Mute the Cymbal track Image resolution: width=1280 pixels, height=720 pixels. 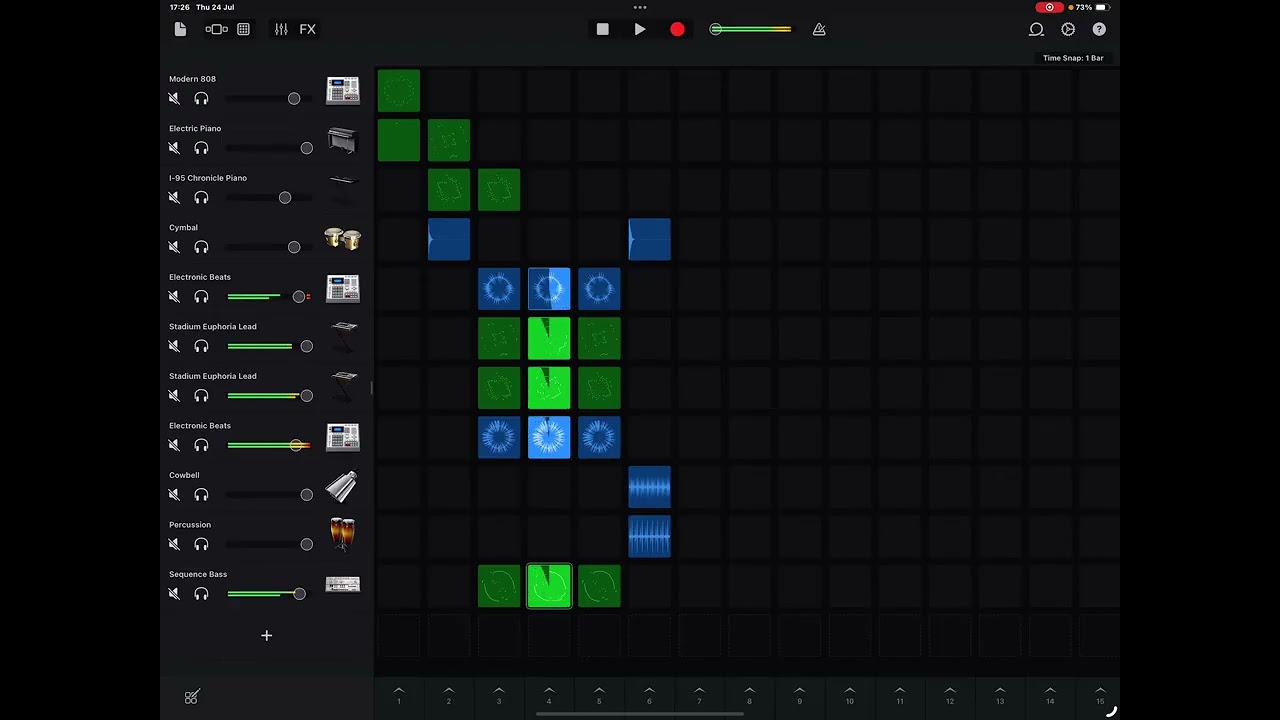click(174, 247)
